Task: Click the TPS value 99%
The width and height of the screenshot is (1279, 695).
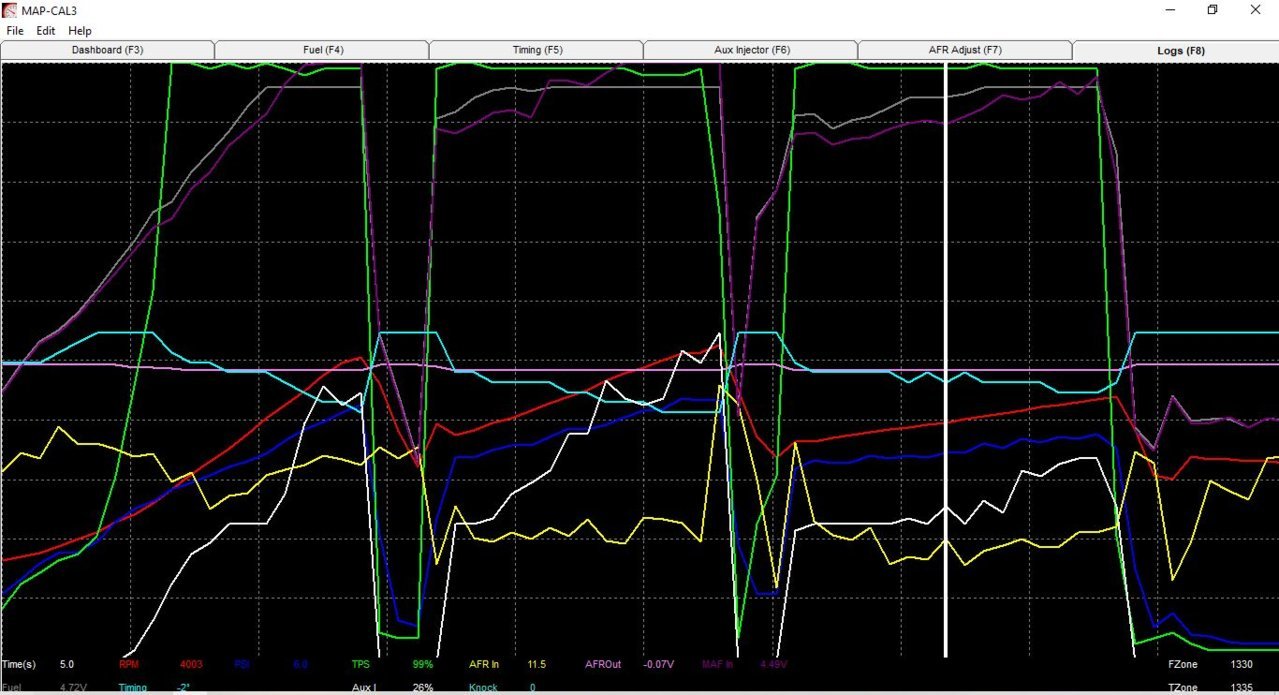Action: pos(422,664)
